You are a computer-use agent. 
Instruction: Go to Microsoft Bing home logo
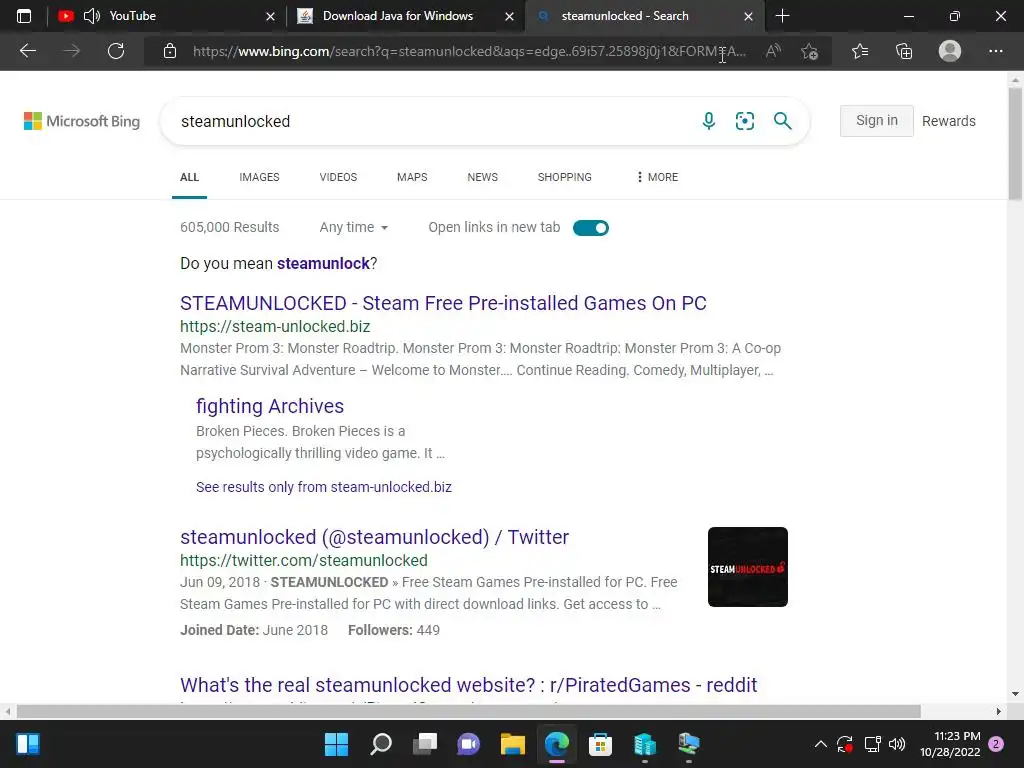tap(82, 121)
